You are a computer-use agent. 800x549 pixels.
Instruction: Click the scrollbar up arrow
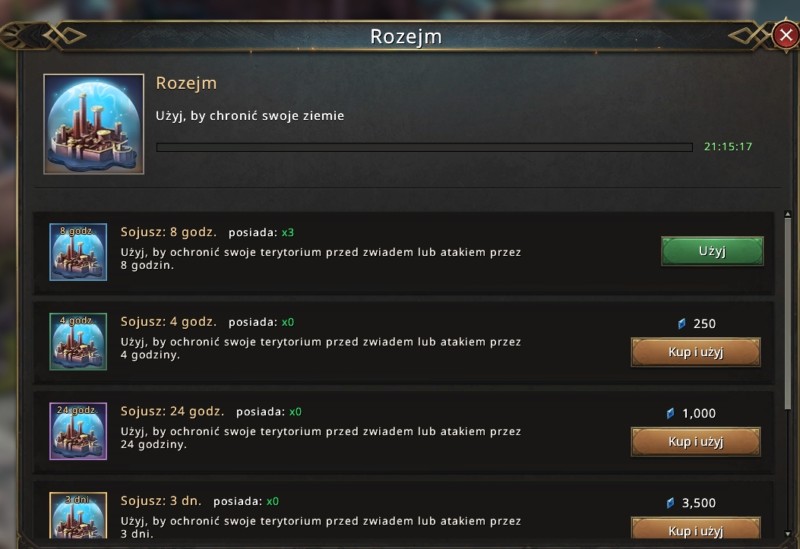pos(788,214)
